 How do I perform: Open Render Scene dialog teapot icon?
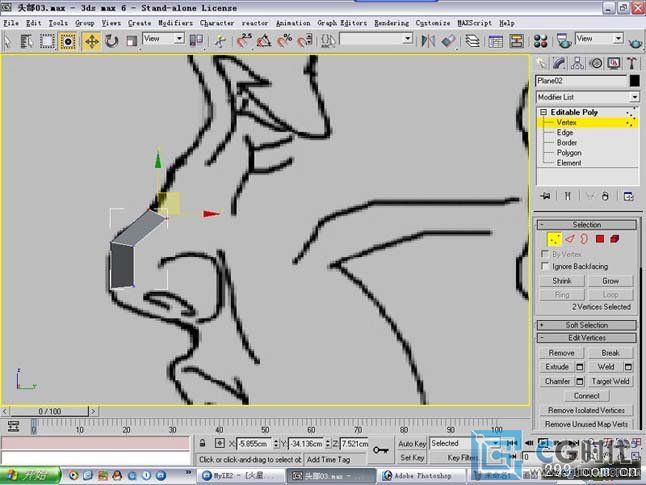pos(563,41)
